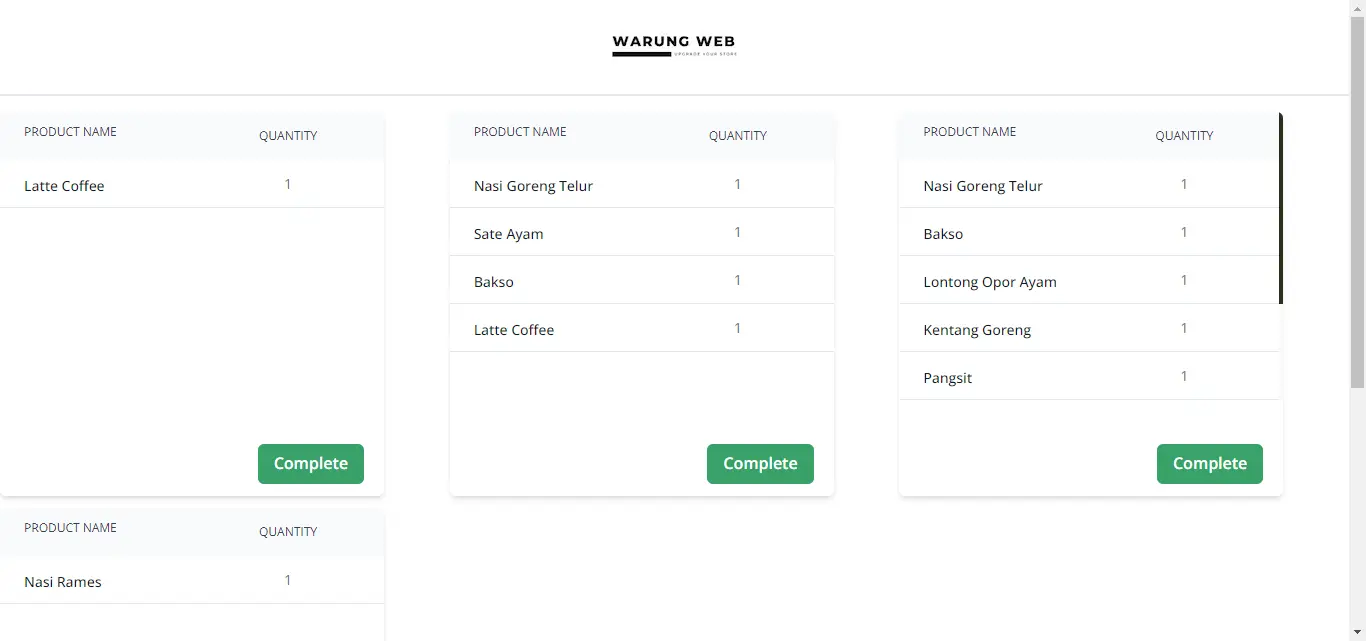Click the Warung Web logo
Screen dimensions: 1366x641
674,46
